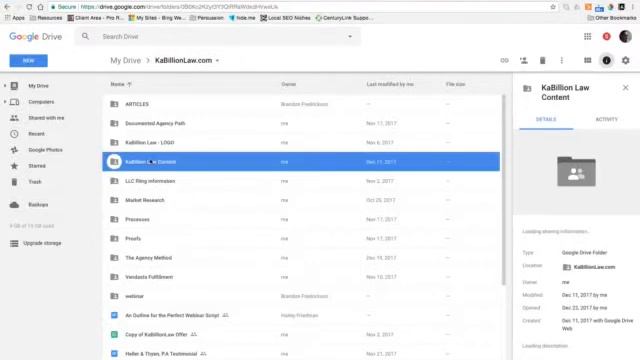Click the remove trash icon in toolbar
Image resolution: width=640 pixels, height=360 pixels.
(x=542, y=60)
